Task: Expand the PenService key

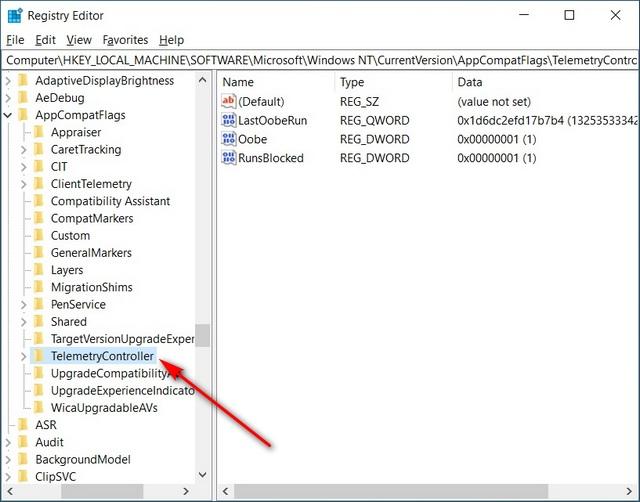Action: click(x=23, y=305)
